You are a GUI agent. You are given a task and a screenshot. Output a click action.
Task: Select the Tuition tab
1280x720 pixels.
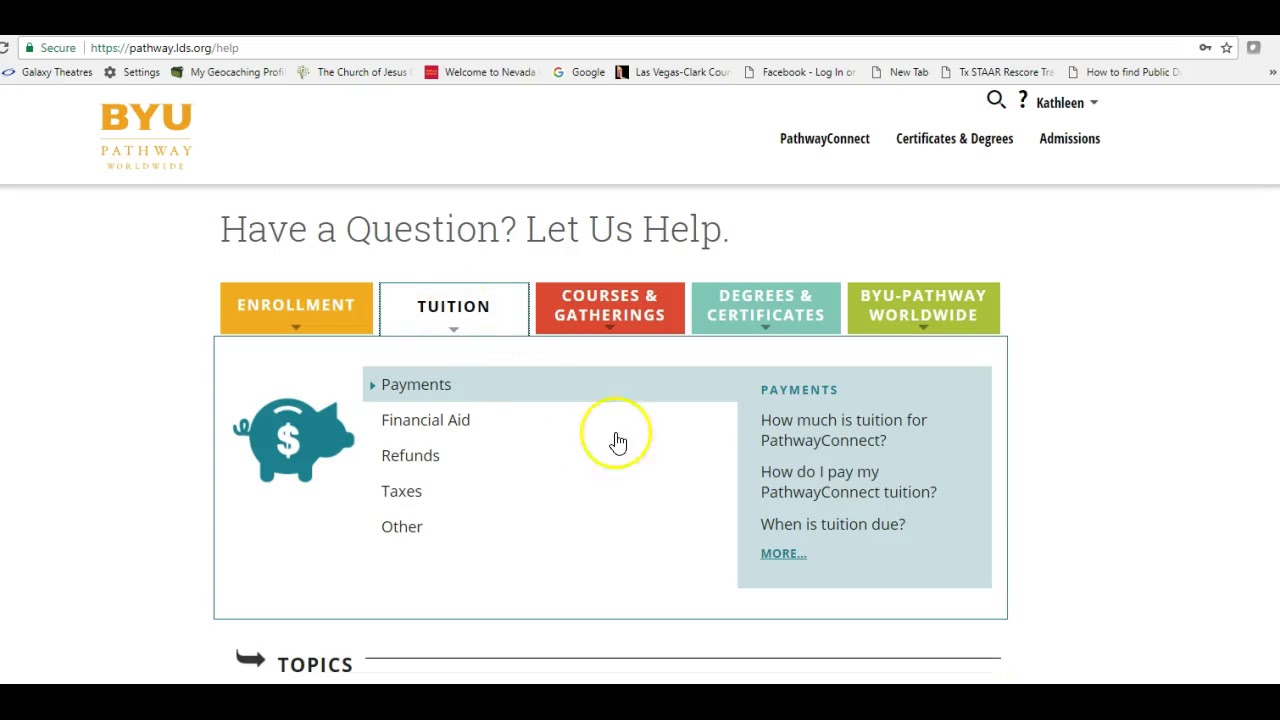[454, 308]
